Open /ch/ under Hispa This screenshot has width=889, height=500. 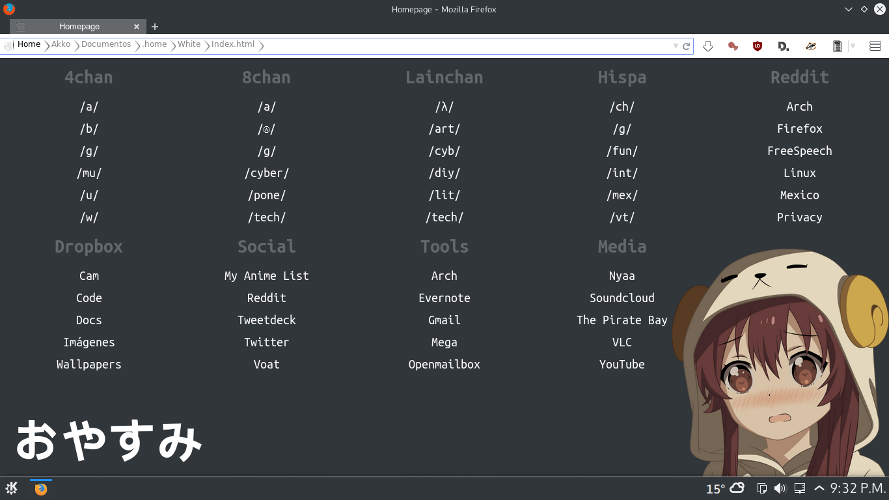pyautogui.click(x=622, y=107)
